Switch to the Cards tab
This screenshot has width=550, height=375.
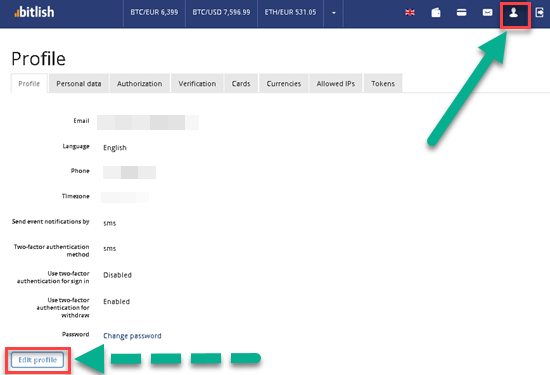coord(241,83)
